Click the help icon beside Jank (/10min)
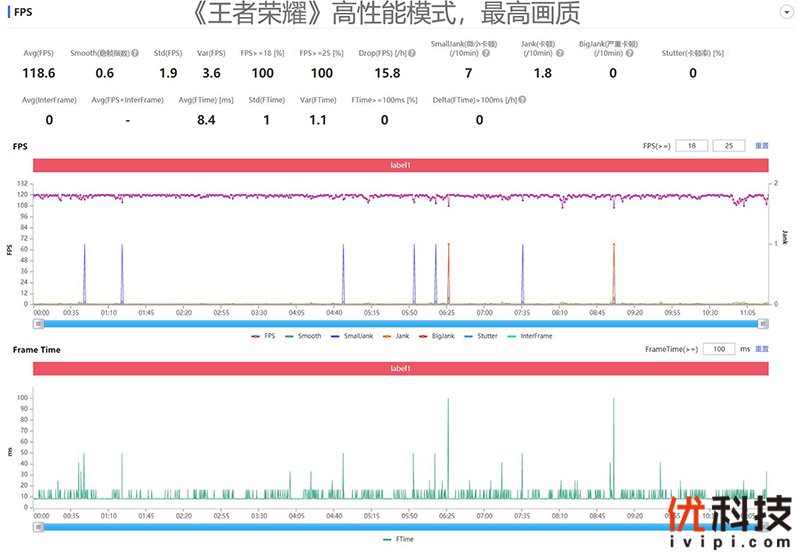Image resolution: width=800 pixels, height=555 pixels. click(560, 52)
